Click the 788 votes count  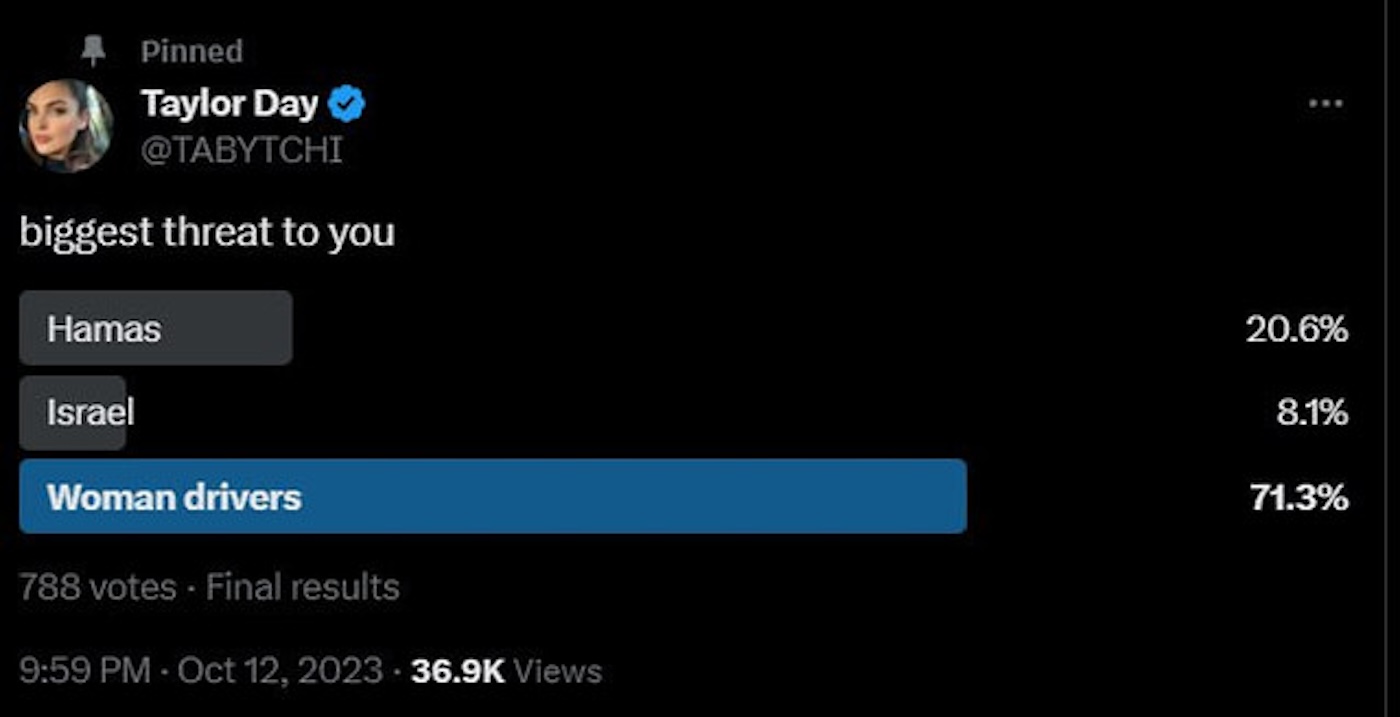(x=97, y=587)
